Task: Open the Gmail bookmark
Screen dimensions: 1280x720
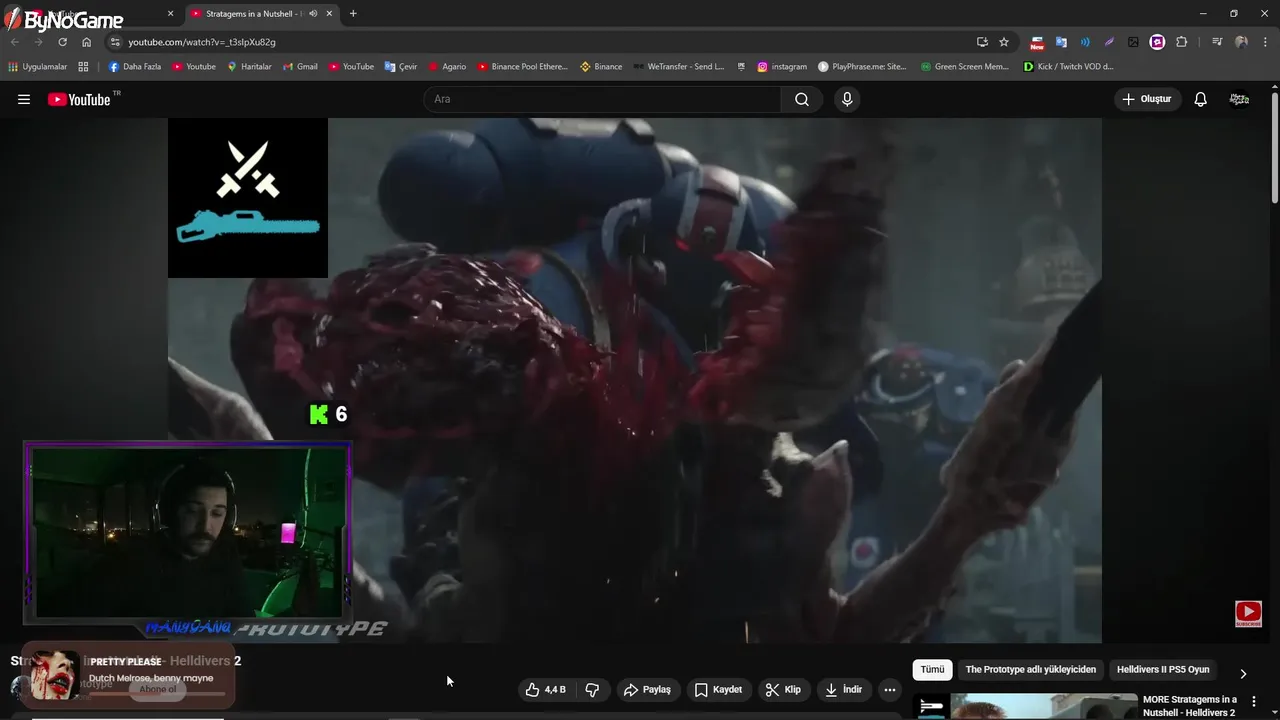Action: coord(300,67)
